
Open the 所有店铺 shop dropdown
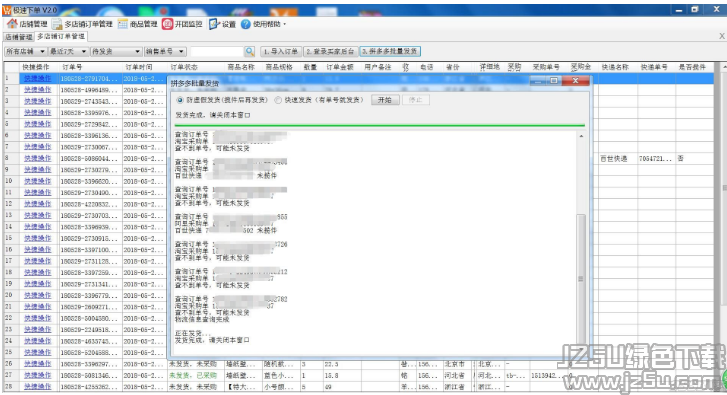(26, 51)
